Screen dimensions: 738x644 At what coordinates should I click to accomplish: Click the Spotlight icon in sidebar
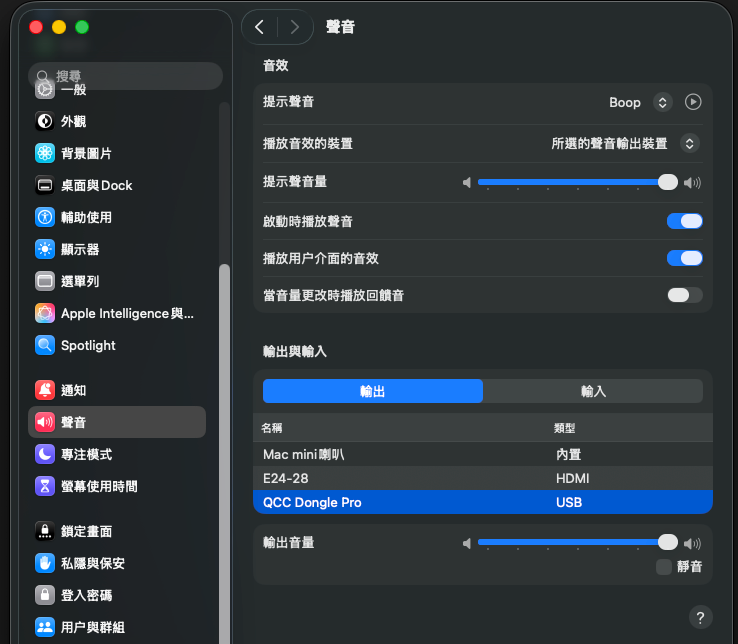pyautogui.click(x=45, y=345)
